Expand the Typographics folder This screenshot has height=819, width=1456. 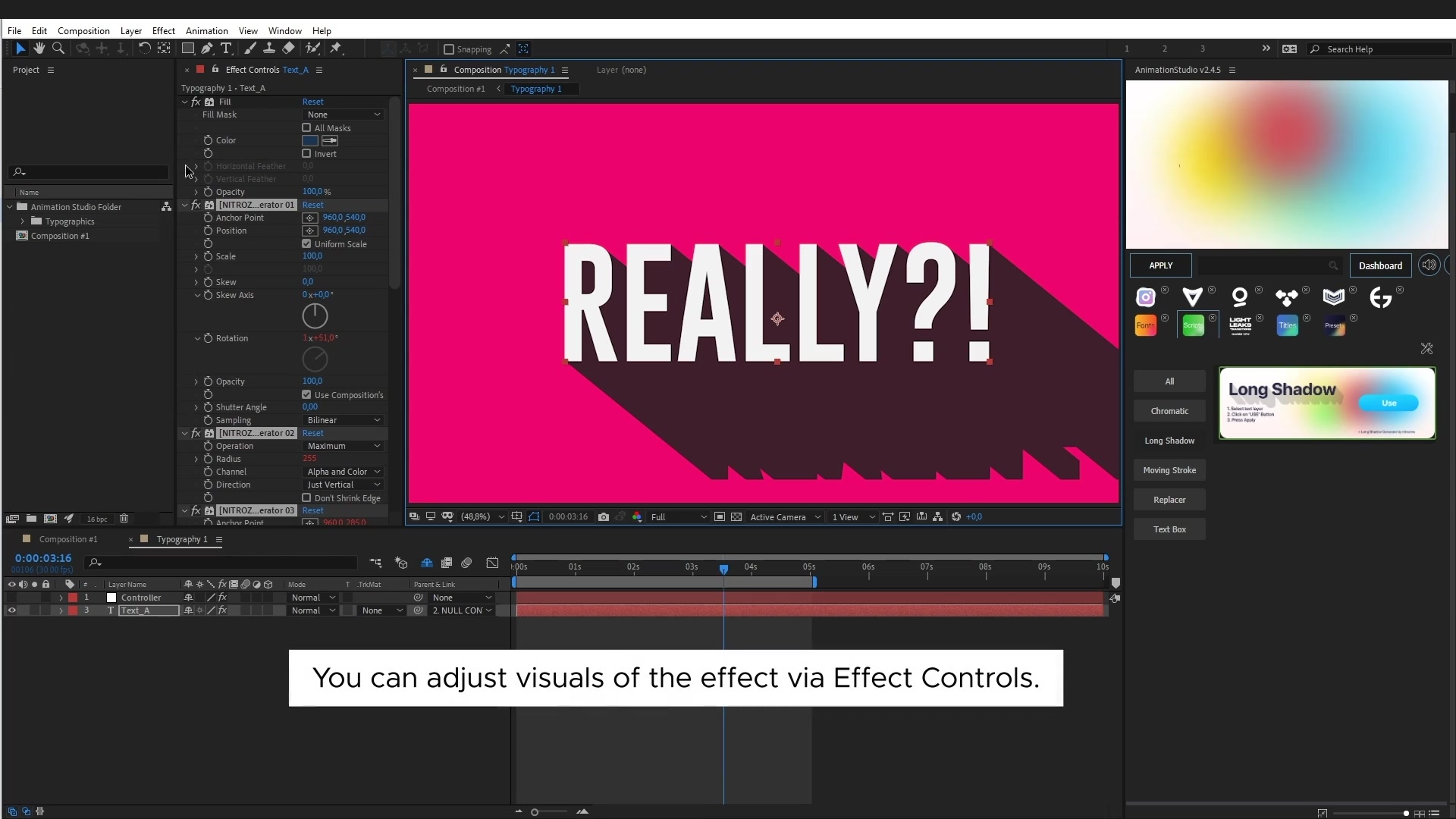click(x=22, y=221)
